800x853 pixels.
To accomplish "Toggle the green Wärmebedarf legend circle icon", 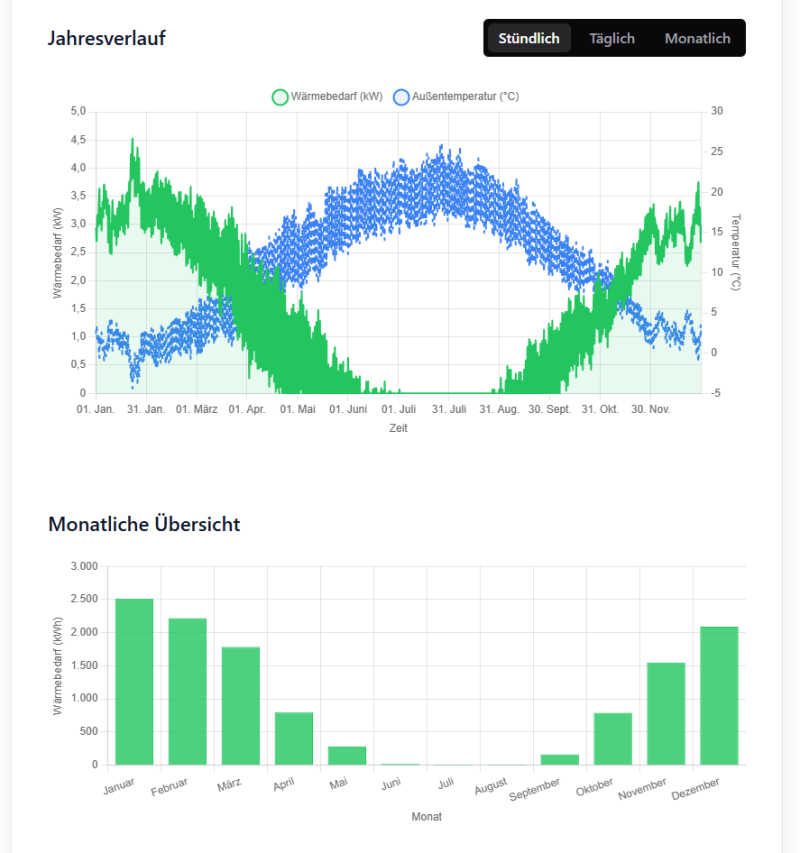I will 280,96.
